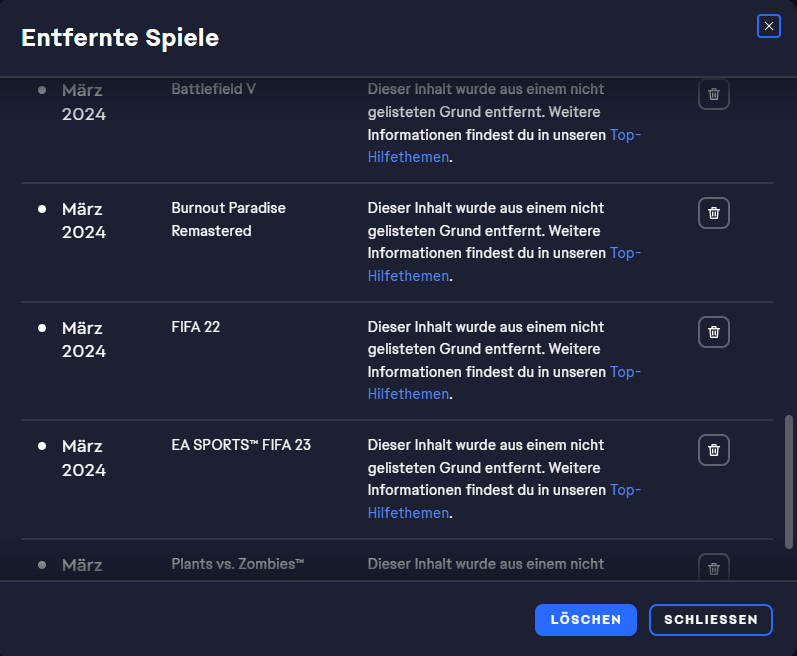Select the Burnout Paradise Remastered game title

pyautogui.click(x=228, y=219)
